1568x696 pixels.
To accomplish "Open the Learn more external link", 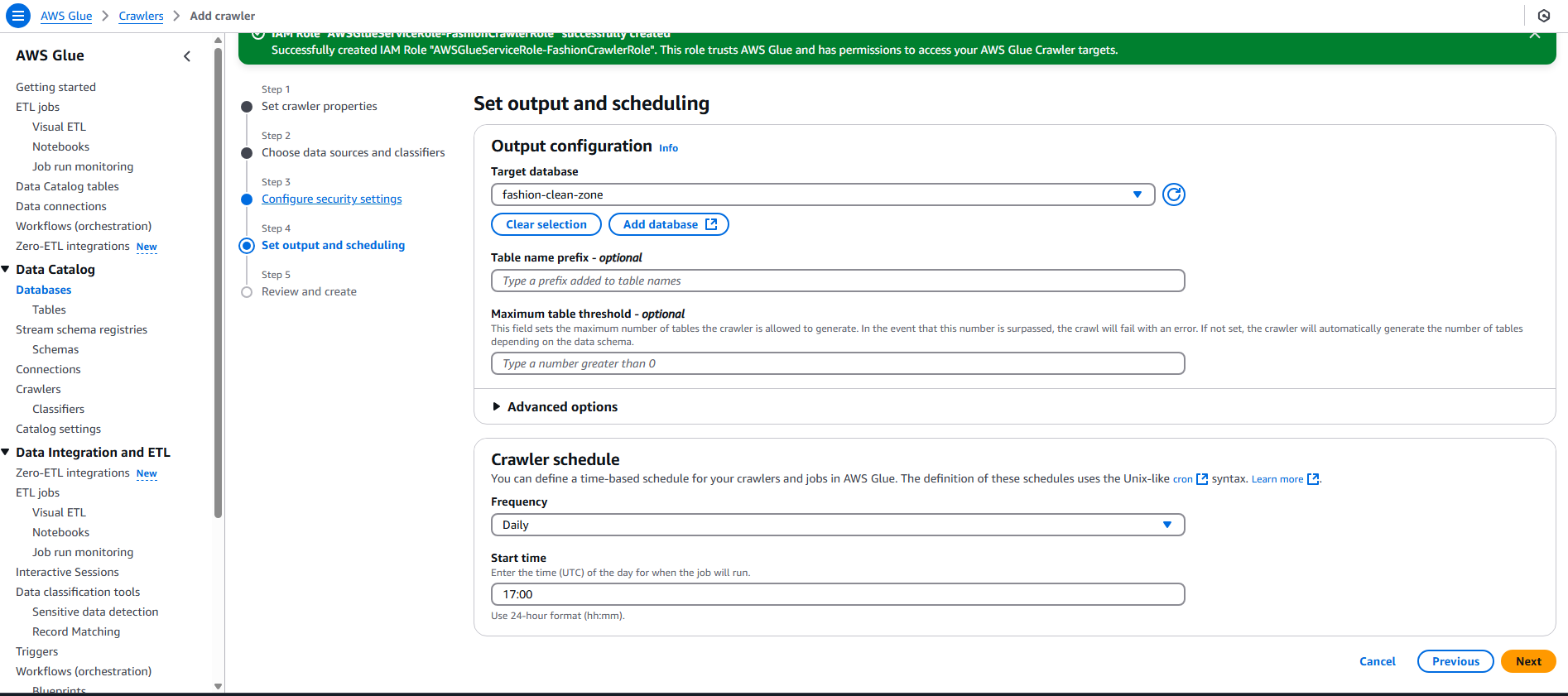I will coord(1285,479).
